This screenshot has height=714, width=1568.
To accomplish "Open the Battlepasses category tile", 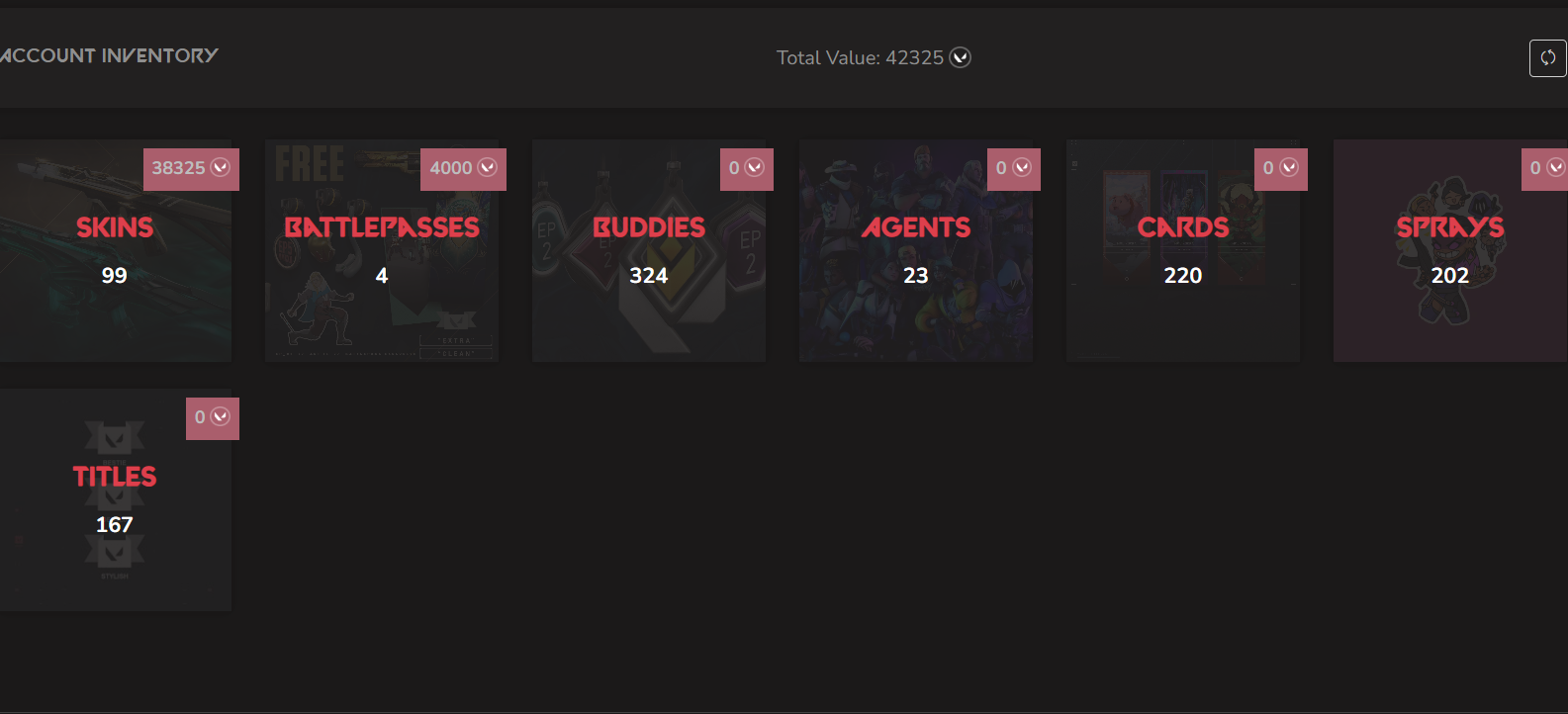I will click(x=382, y=250).
